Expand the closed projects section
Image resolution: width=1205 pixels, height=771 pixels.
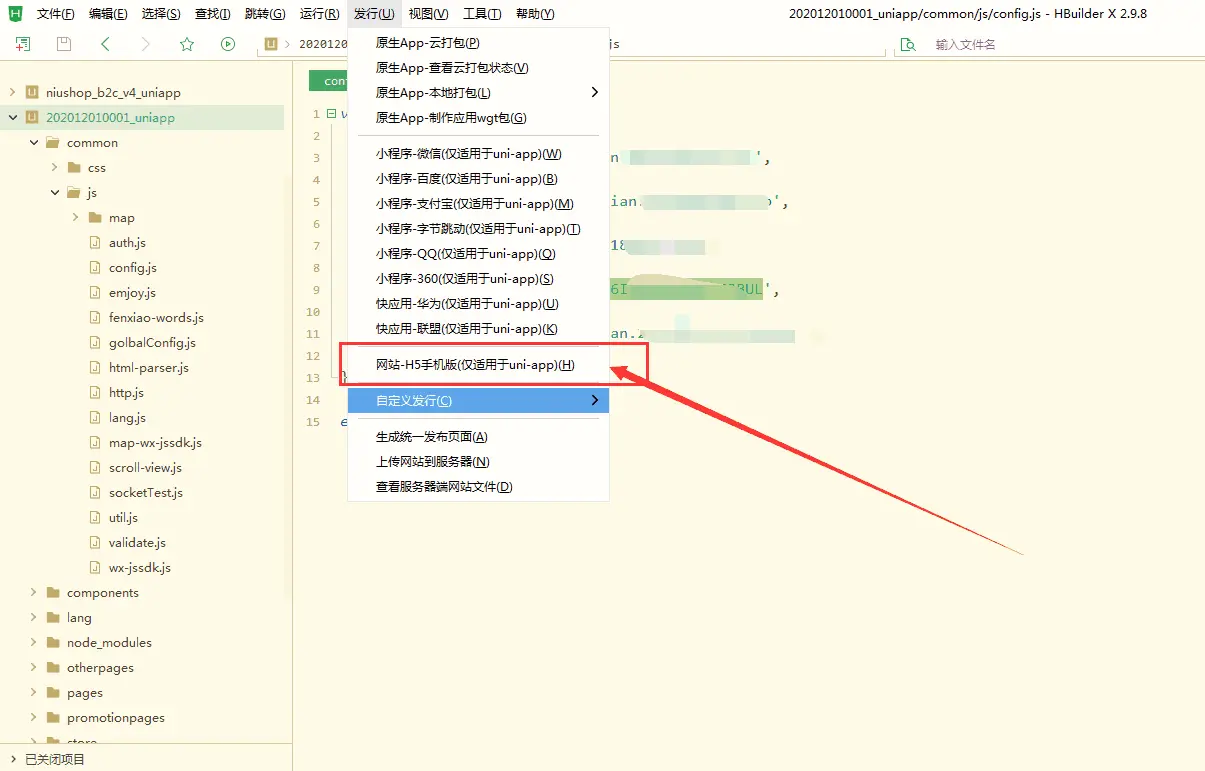(x=12, y=759)
